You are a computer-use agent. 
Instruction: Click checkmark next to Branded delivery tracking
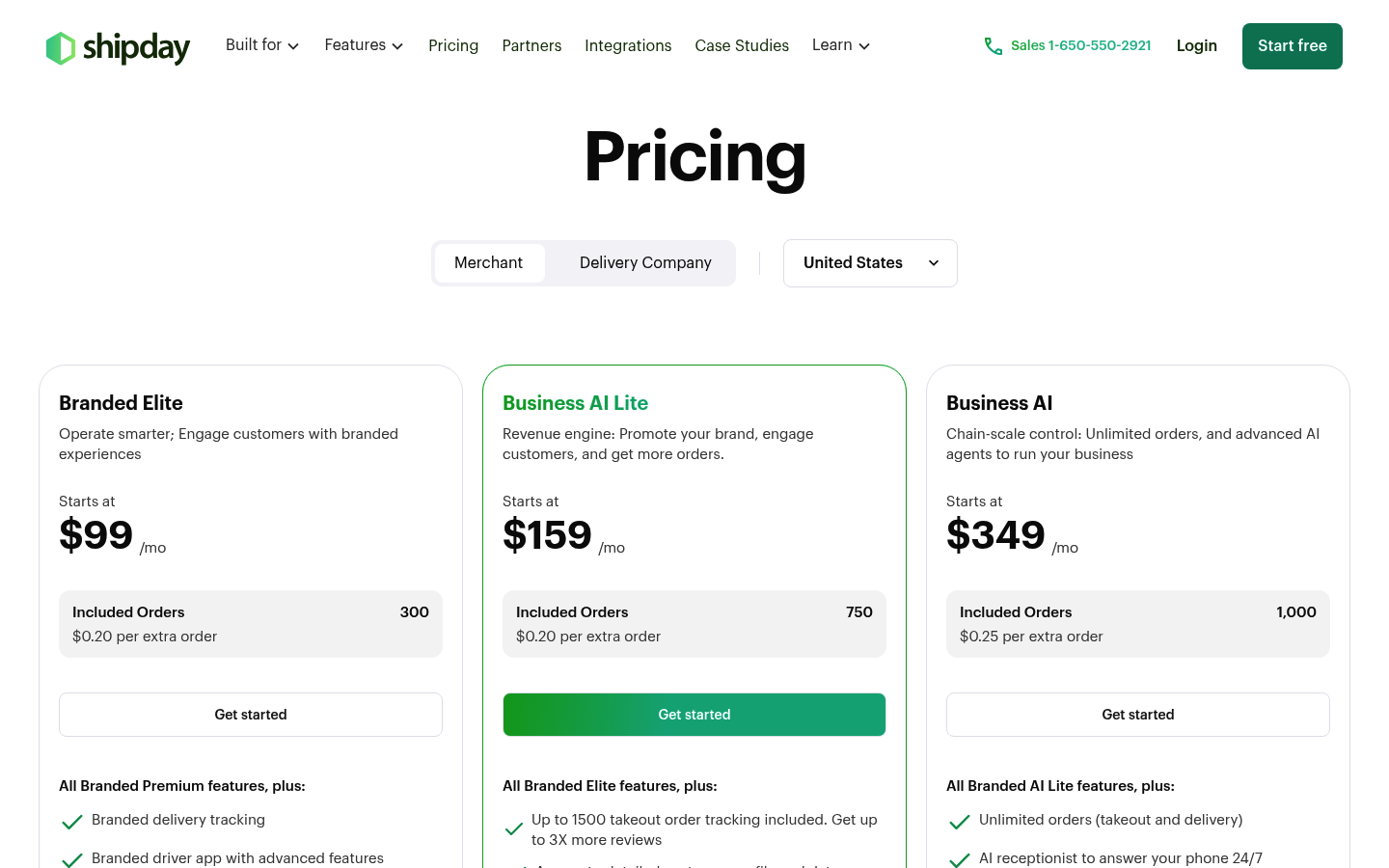tap(71, 822)
